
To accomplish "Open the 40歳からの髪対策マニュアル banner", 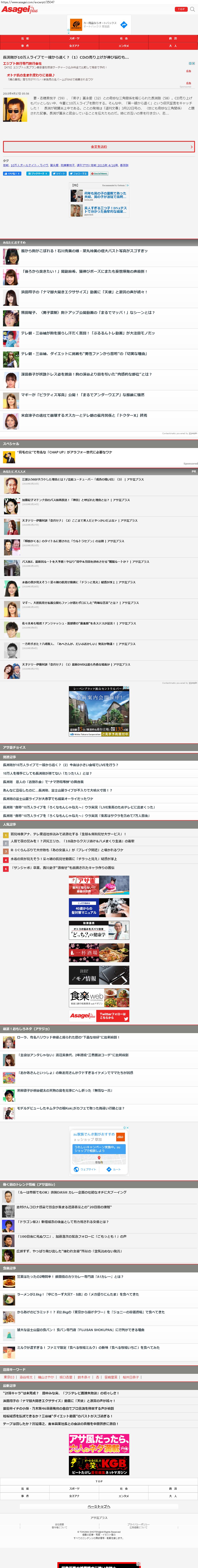I will tap(99, 907).
